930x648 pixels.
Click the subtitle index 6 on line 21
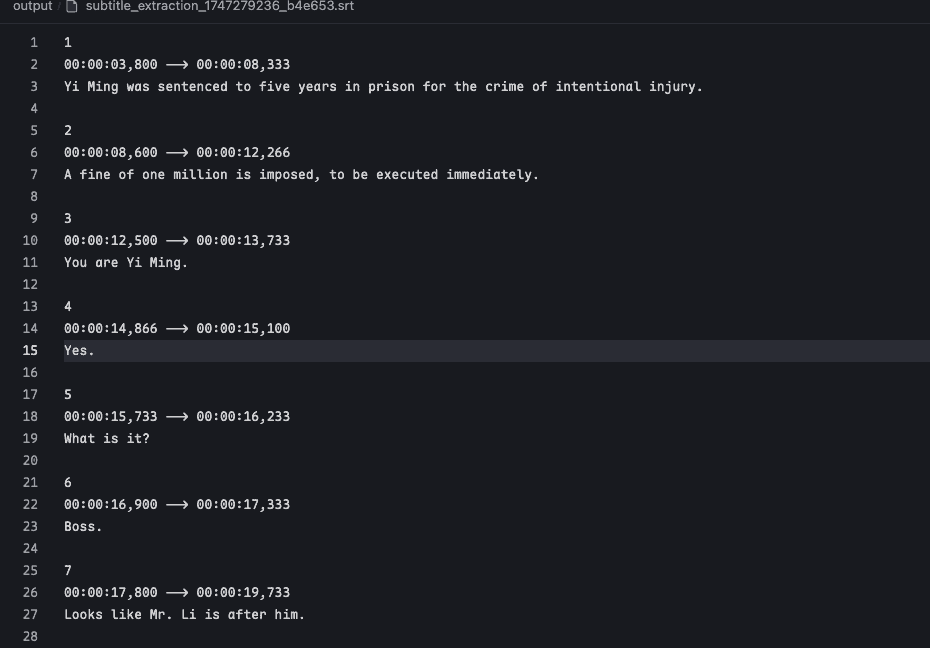point(68,483)
